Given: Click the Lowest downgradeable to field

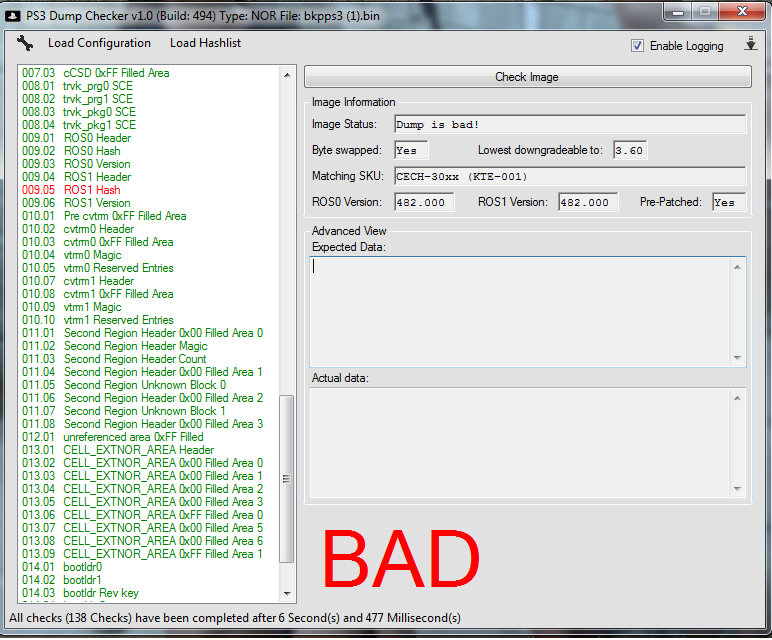Looking at the screenshot, I should tap(630, 150).
